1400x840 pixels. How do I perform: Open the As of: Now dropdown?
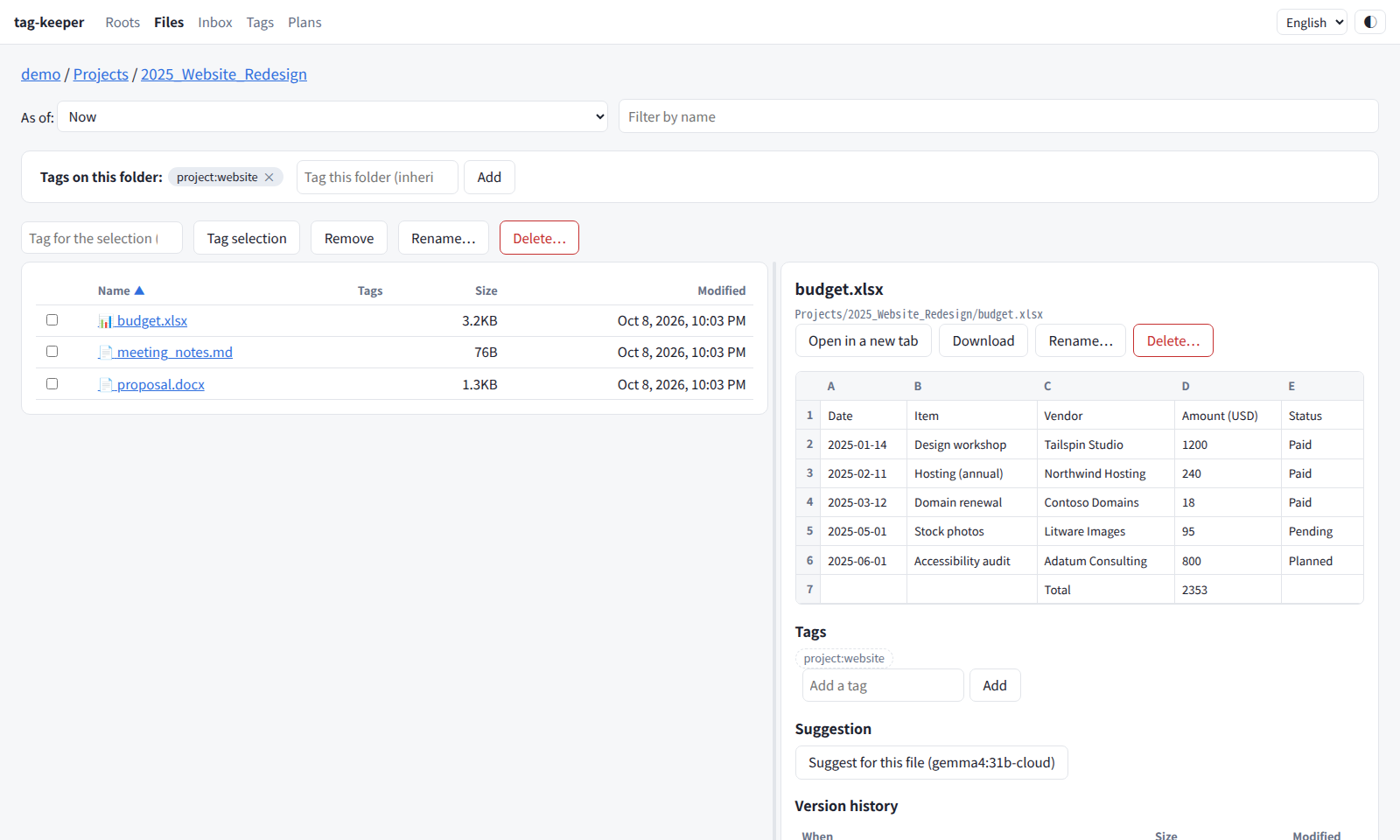click(x=332, y=116)
